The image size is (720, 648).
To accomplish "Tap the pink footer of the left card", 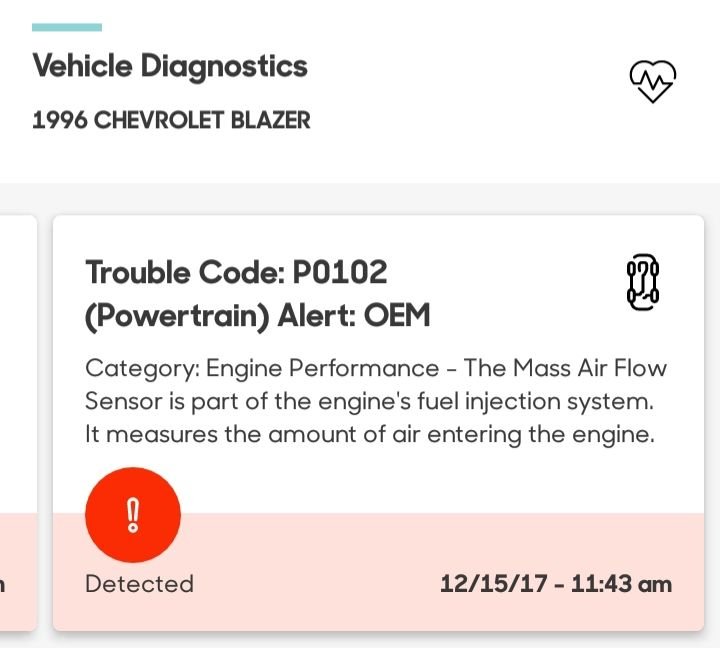I will pyautogui.click(x=18, y=572).
